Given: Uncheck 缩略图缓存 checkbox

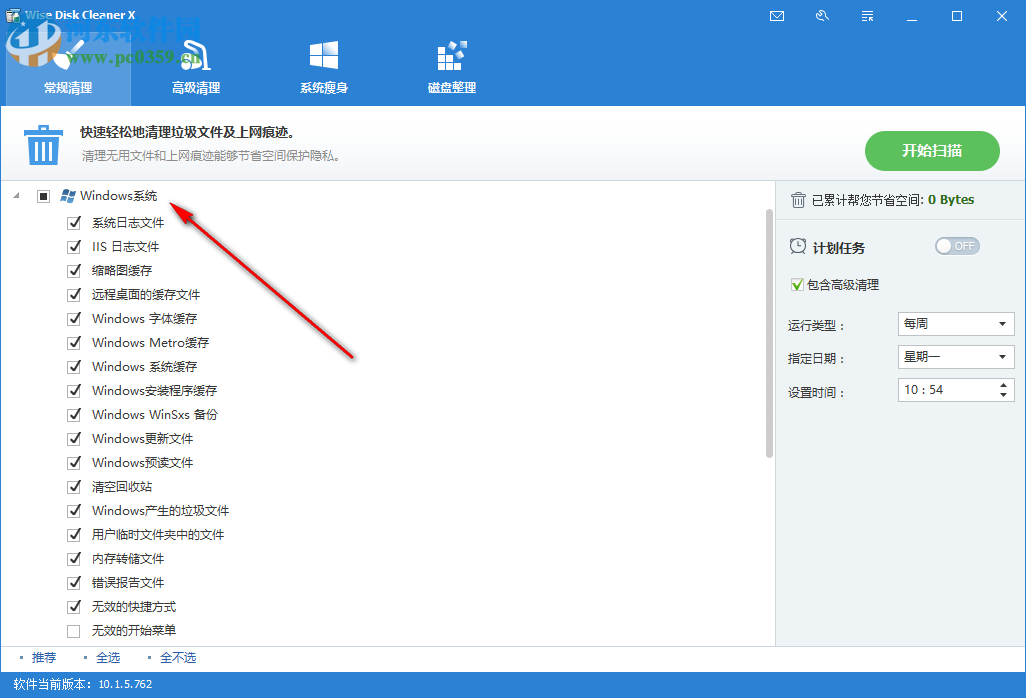Looking at the screenshot, I should pos(74,271).
